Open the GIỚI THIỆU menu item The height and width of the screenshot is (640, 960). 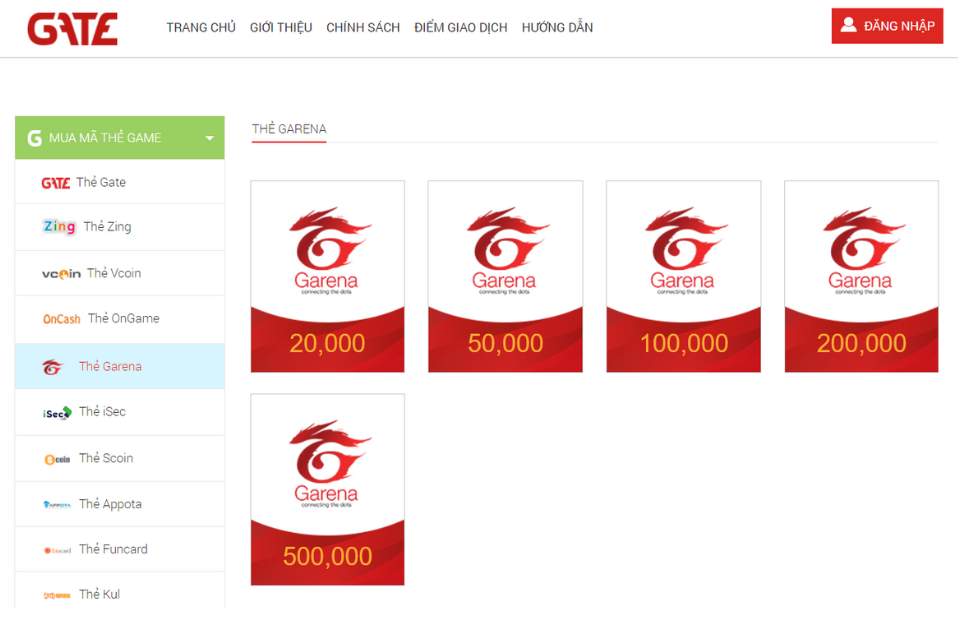[x=281, y=28]
